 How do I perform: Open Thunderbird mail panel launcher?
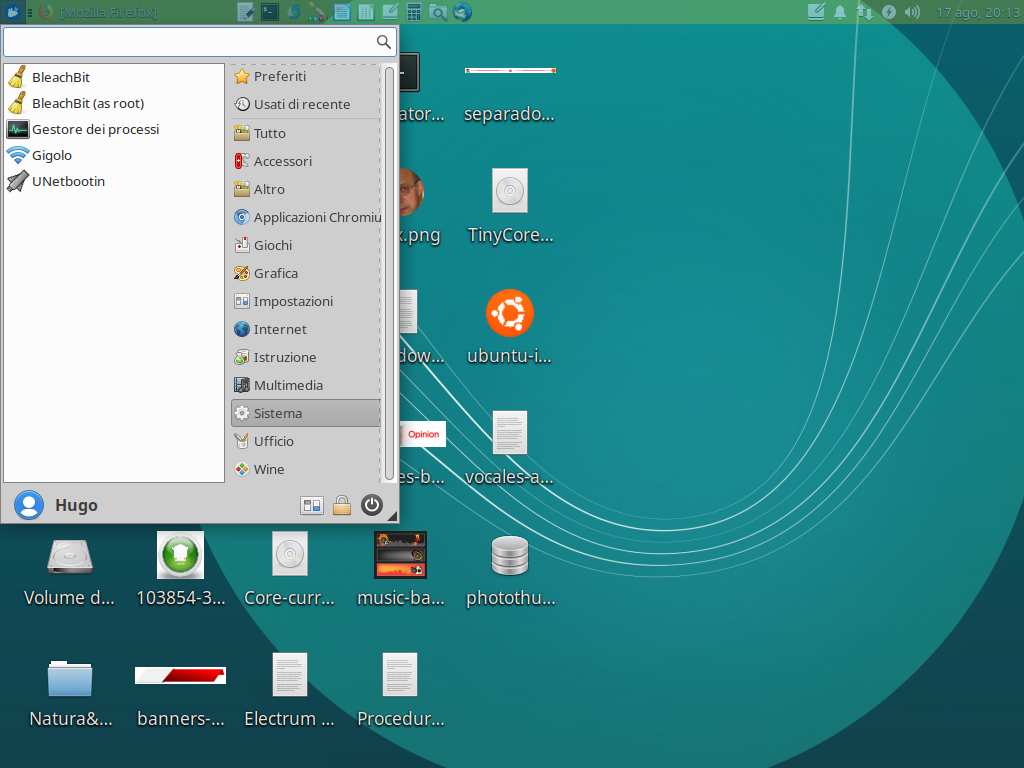click(x=462, y=12)
